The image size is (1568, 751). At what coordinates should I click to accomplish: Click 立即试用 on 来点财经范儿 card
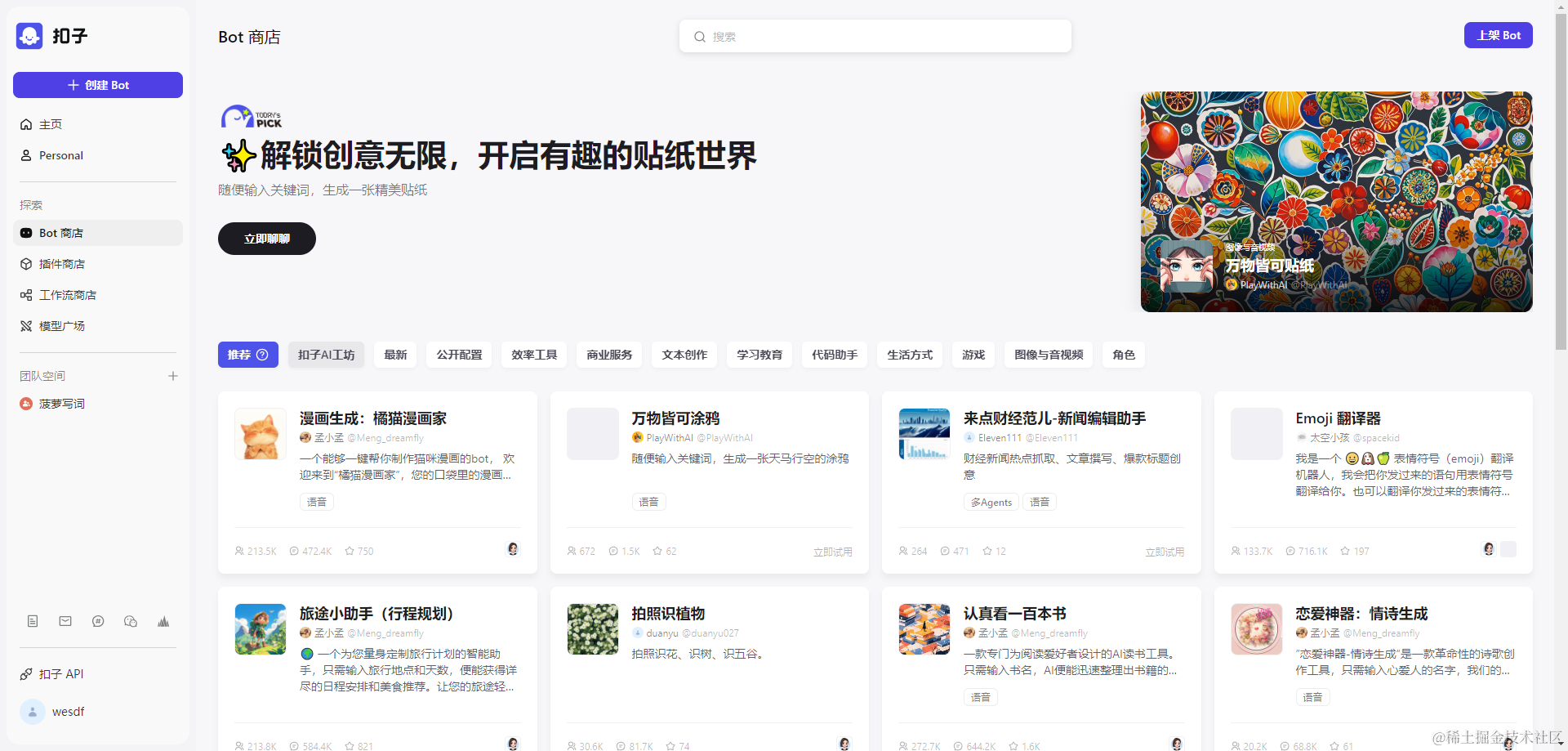tap(1165, 552)
